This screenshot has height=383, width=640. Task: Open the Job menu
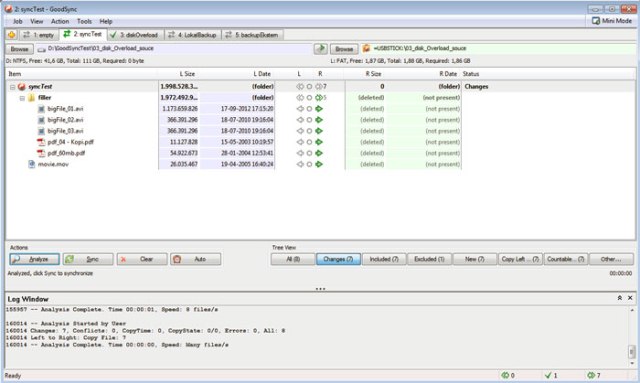coord(18,21)
